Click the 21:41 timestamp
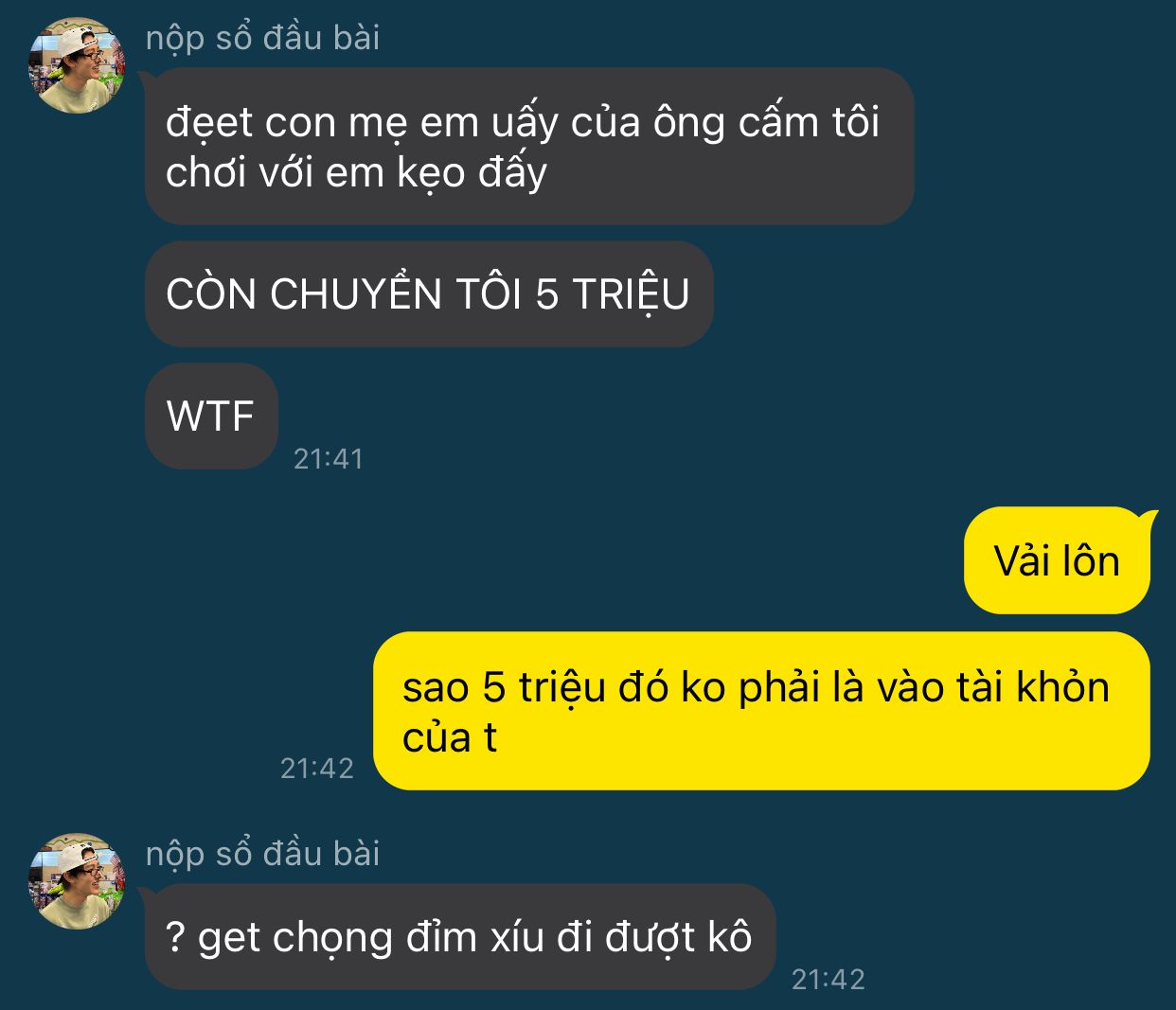The width and height of the screenshot is (1176, 1010). coord(329,459)
